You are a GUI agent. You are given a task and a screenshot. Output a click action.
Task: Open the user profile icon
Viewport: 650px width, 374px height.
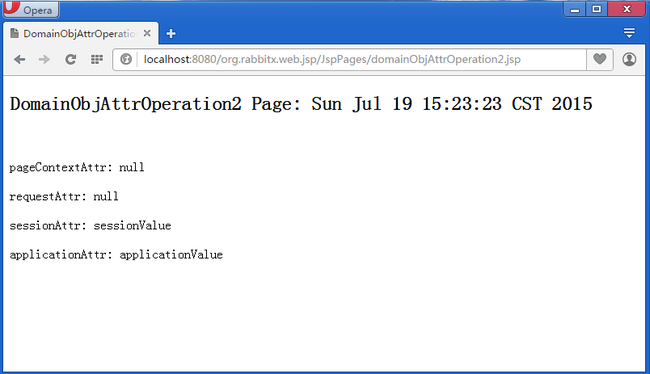[629, 59]
